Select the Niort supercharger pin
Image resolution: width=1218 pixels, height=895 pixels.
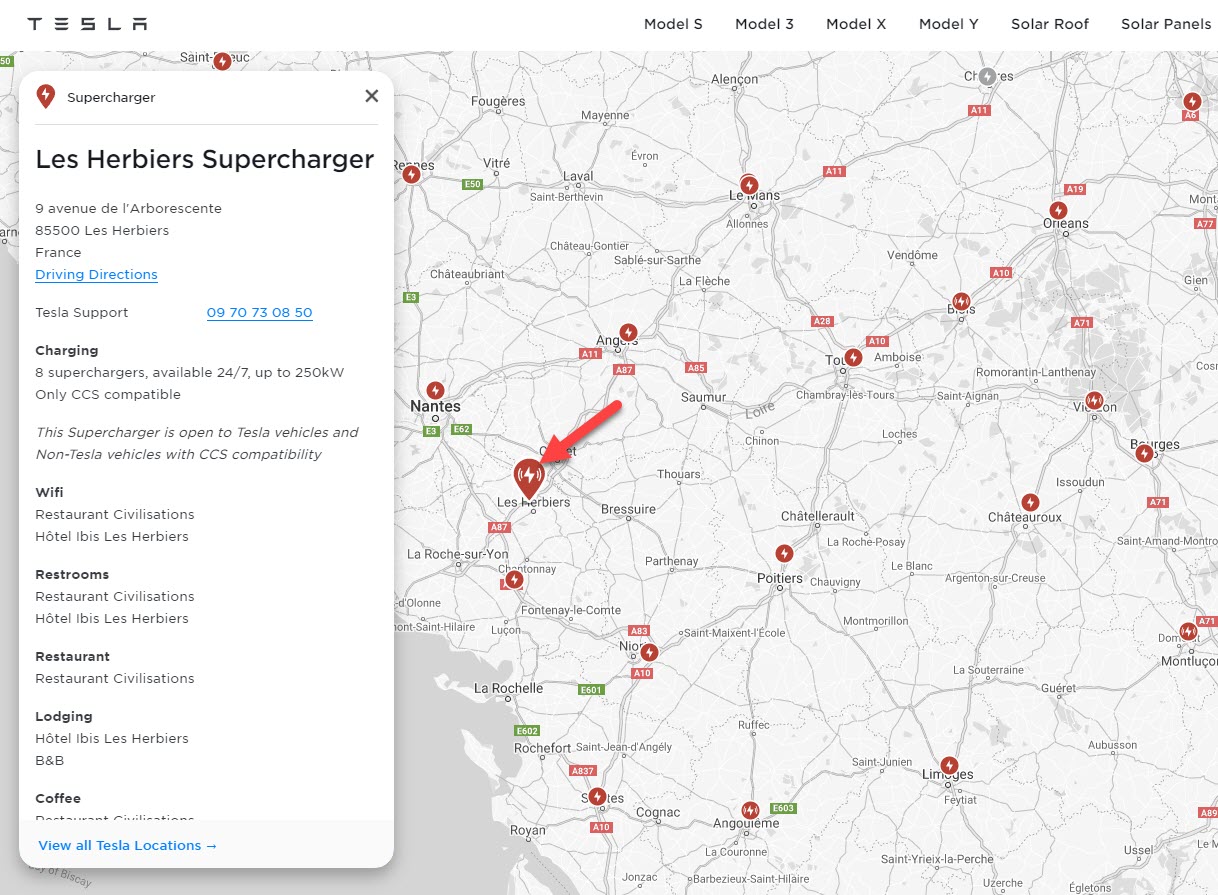click(649, 652)
